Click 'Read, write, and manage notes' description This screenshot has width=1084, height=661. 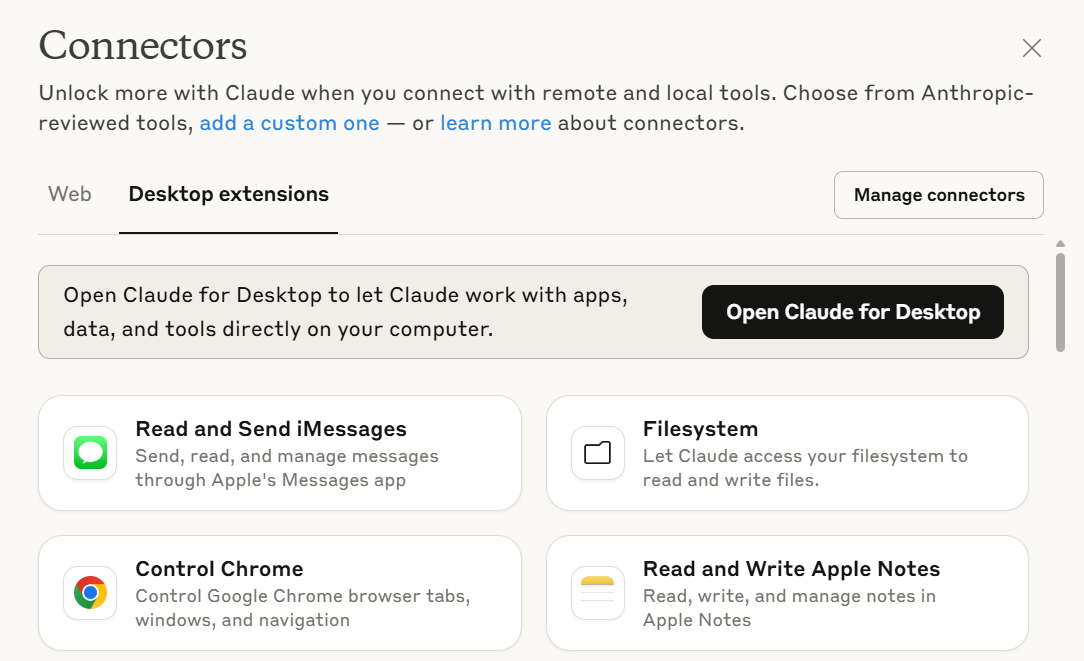point(789,608)
